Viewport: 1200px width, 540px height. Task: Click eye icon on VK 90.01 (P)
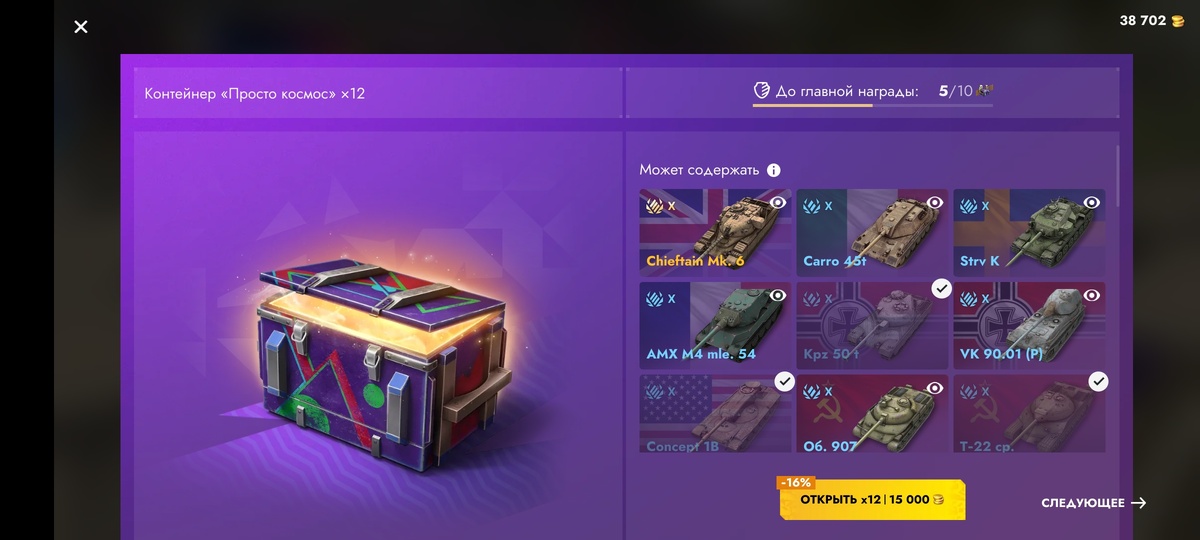point(1092,295)
